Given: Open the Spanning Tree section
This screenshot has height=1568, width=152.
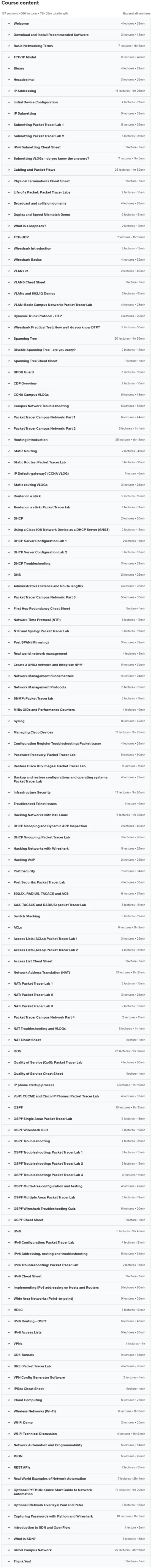Looking at the screenshot, I should (76, 338).
